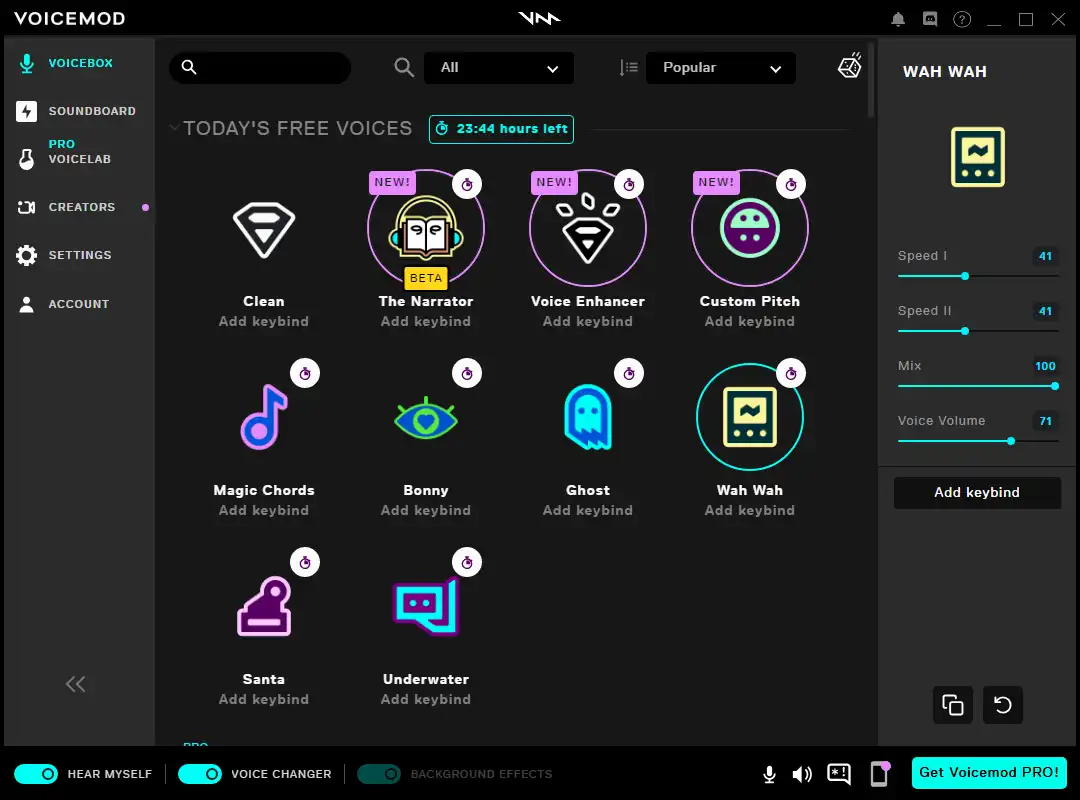
Task: Click the timer badge on Magic Chords
Action: [x=305, y=373]
